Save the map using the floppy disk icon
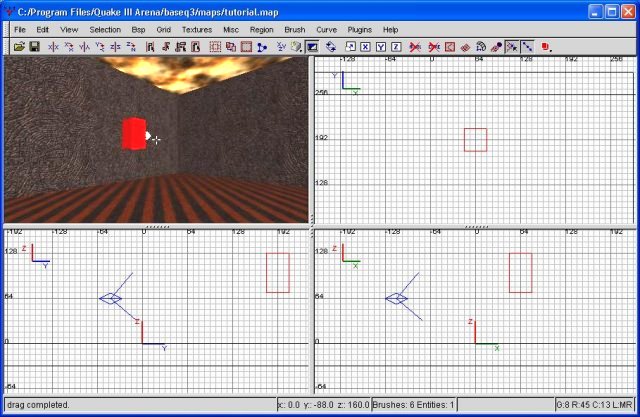The image size is (640, 417). [x=35, y=47]
